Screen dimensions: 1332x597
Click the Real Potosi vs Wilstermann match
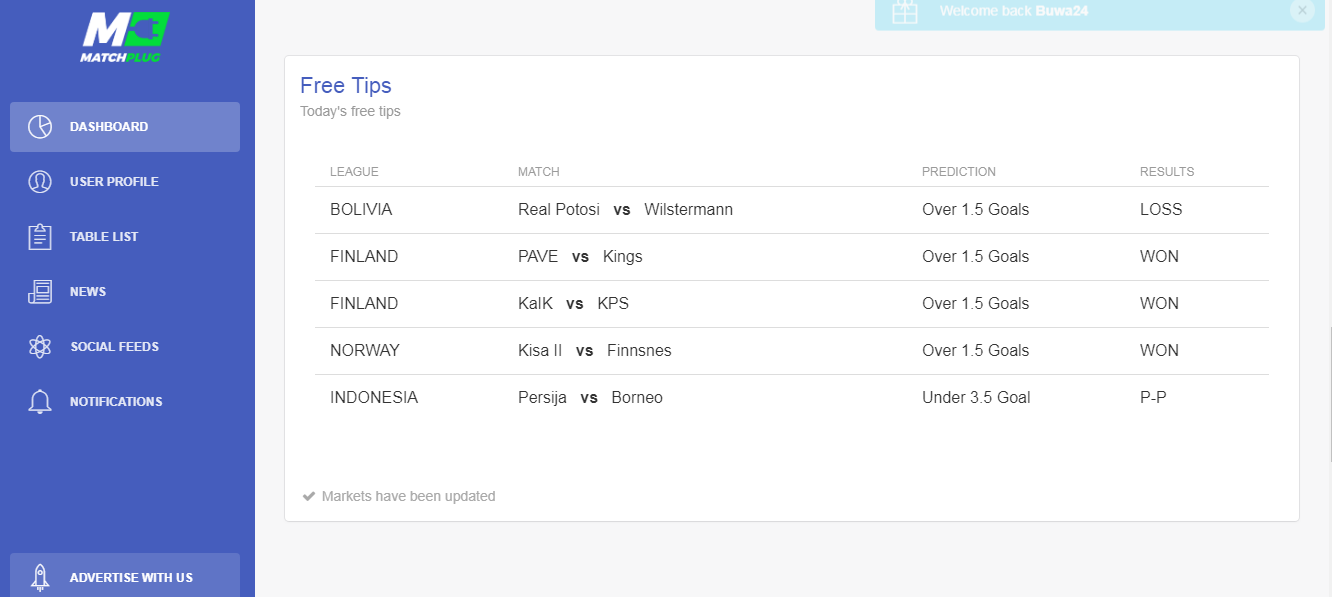pos(625,210)
